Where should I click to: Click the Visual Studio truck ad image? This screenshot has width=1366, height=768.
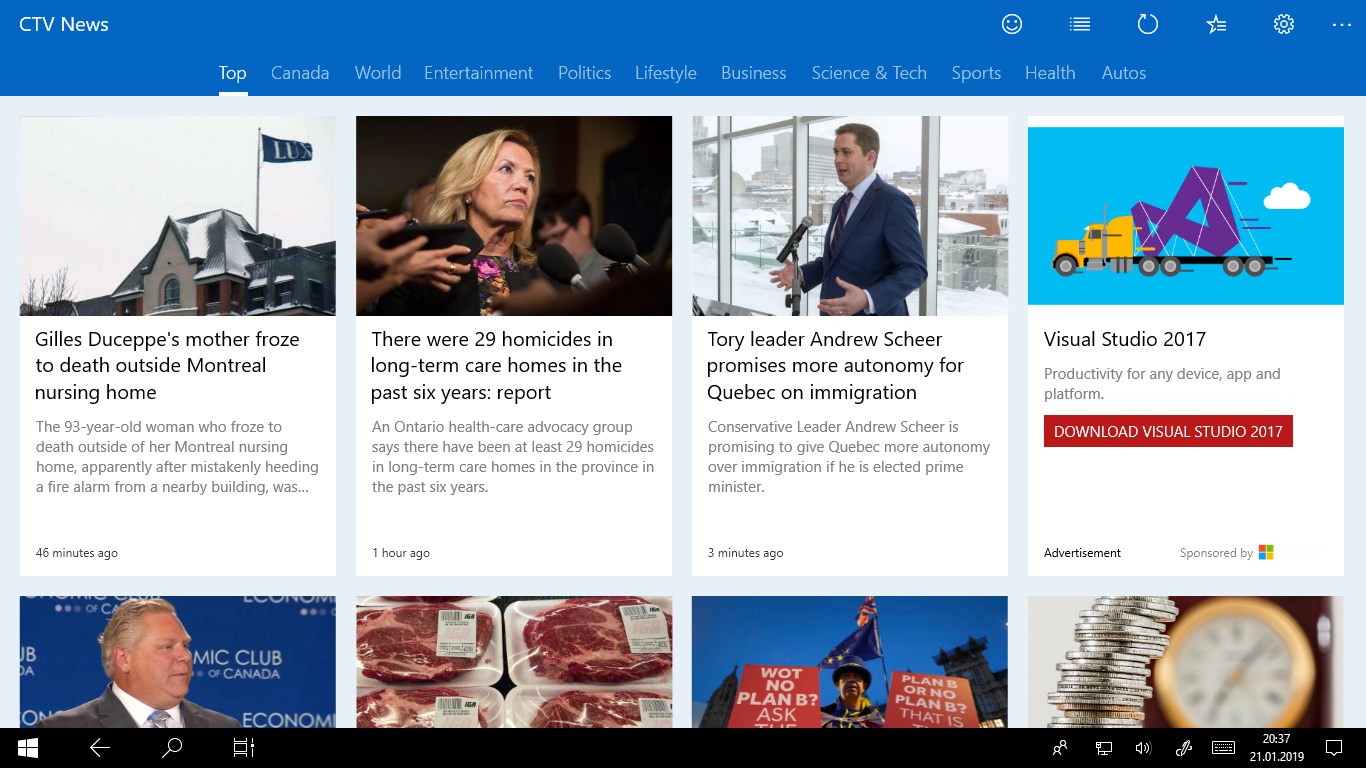(x=1186, y=216)
